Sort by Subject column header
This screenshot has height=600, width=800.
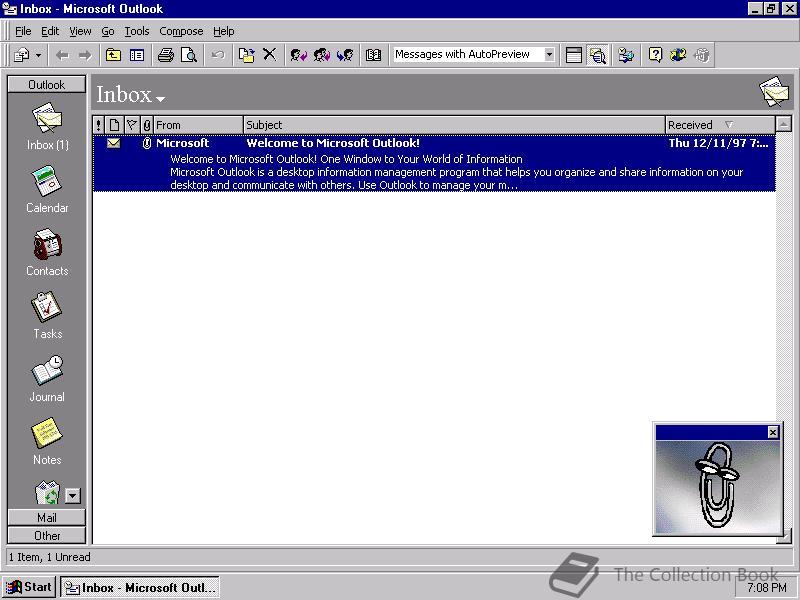coord(454,125)
